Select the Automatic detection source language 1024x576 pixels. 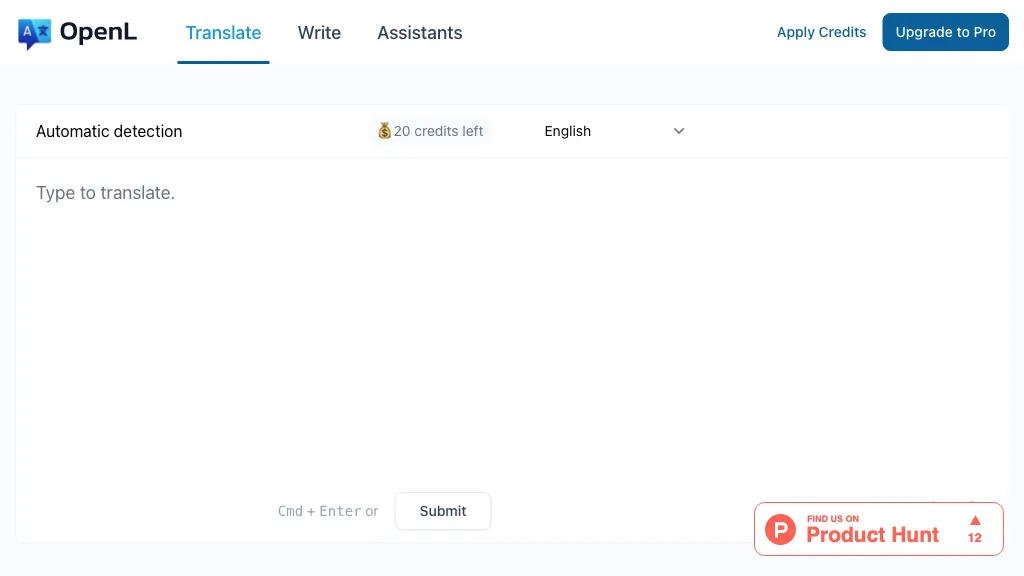tap(109, 131)
